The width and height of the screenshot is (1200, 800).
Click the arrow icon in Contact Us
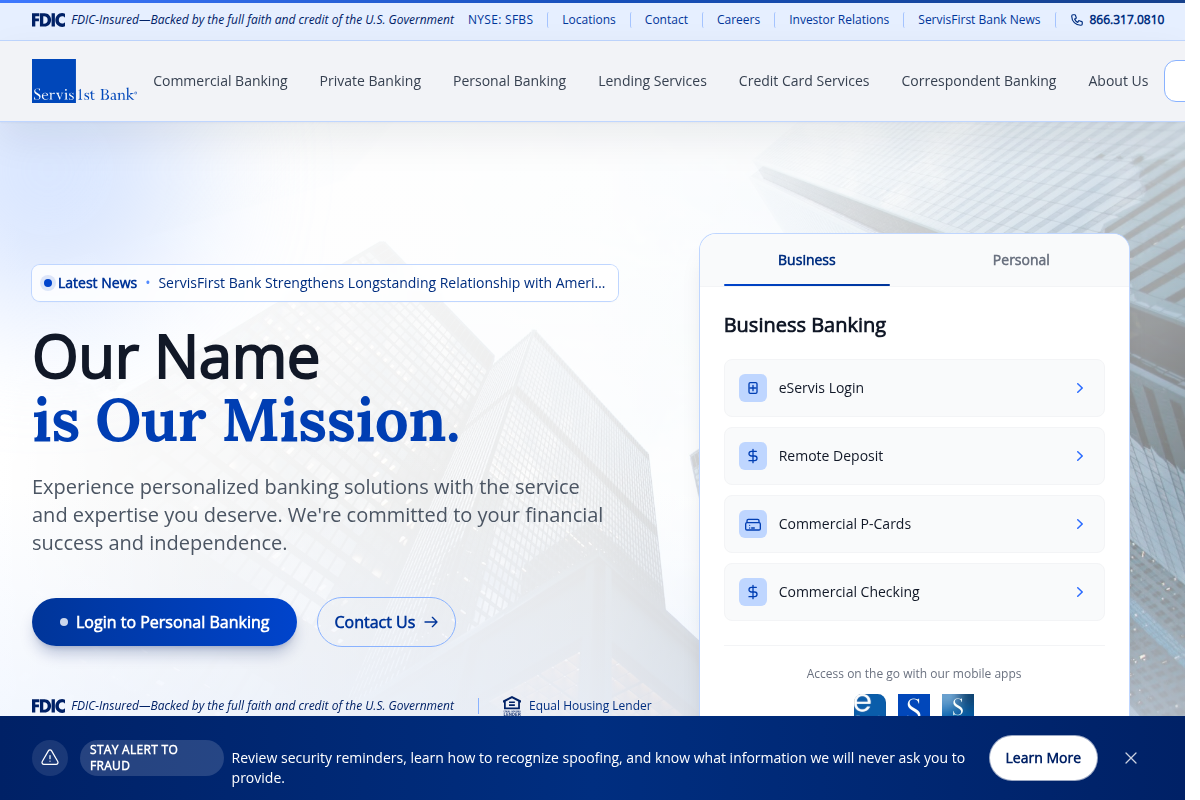point(431,622)
